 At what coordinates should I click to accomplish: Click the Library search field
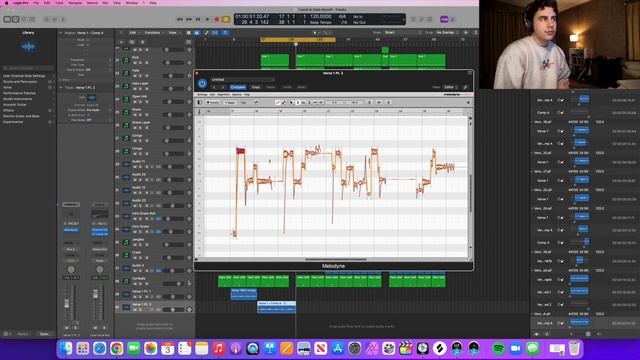pyautogui.click(x=28, y=68)
